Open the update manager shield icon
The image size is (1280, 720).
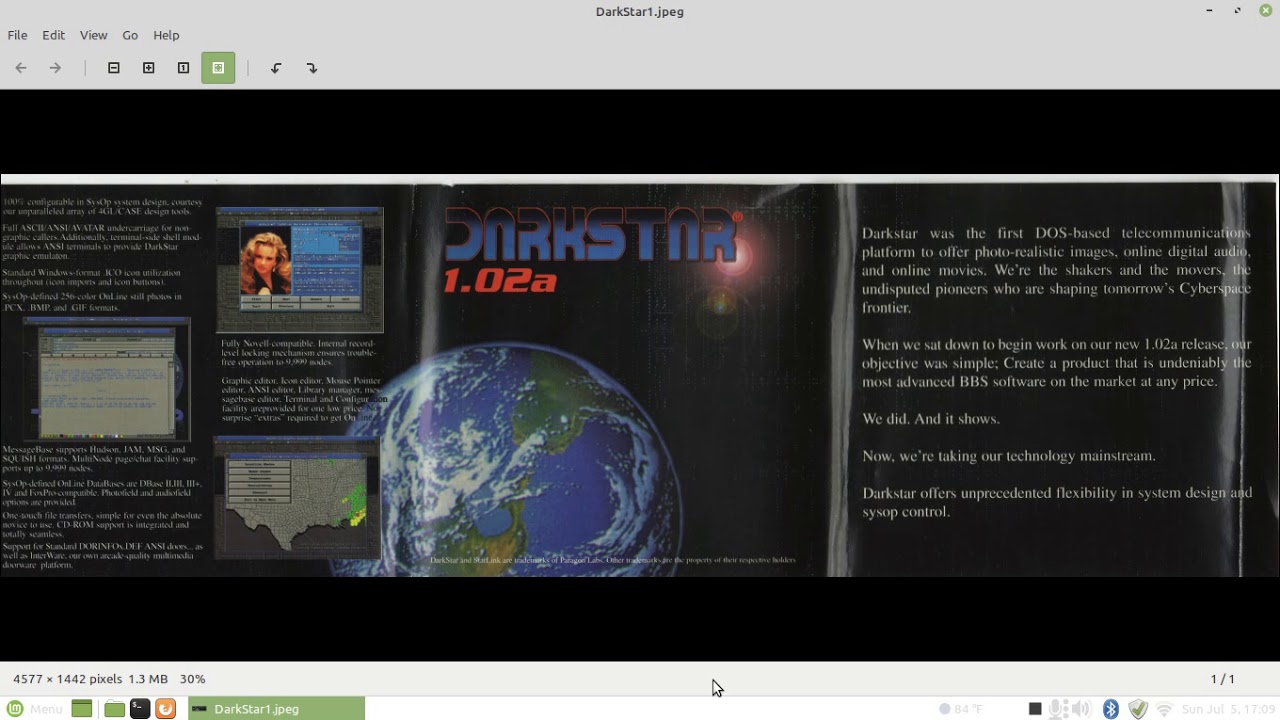(1138, 709)
